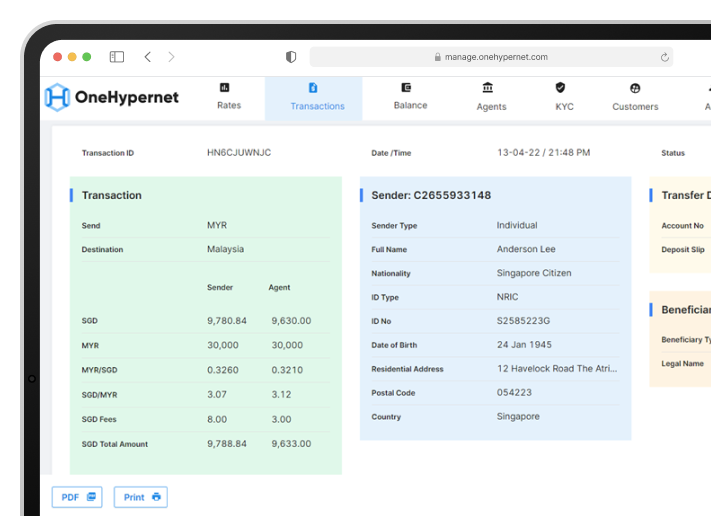Reload page using refresh icon
711x516 pixels.
(664, 57)
